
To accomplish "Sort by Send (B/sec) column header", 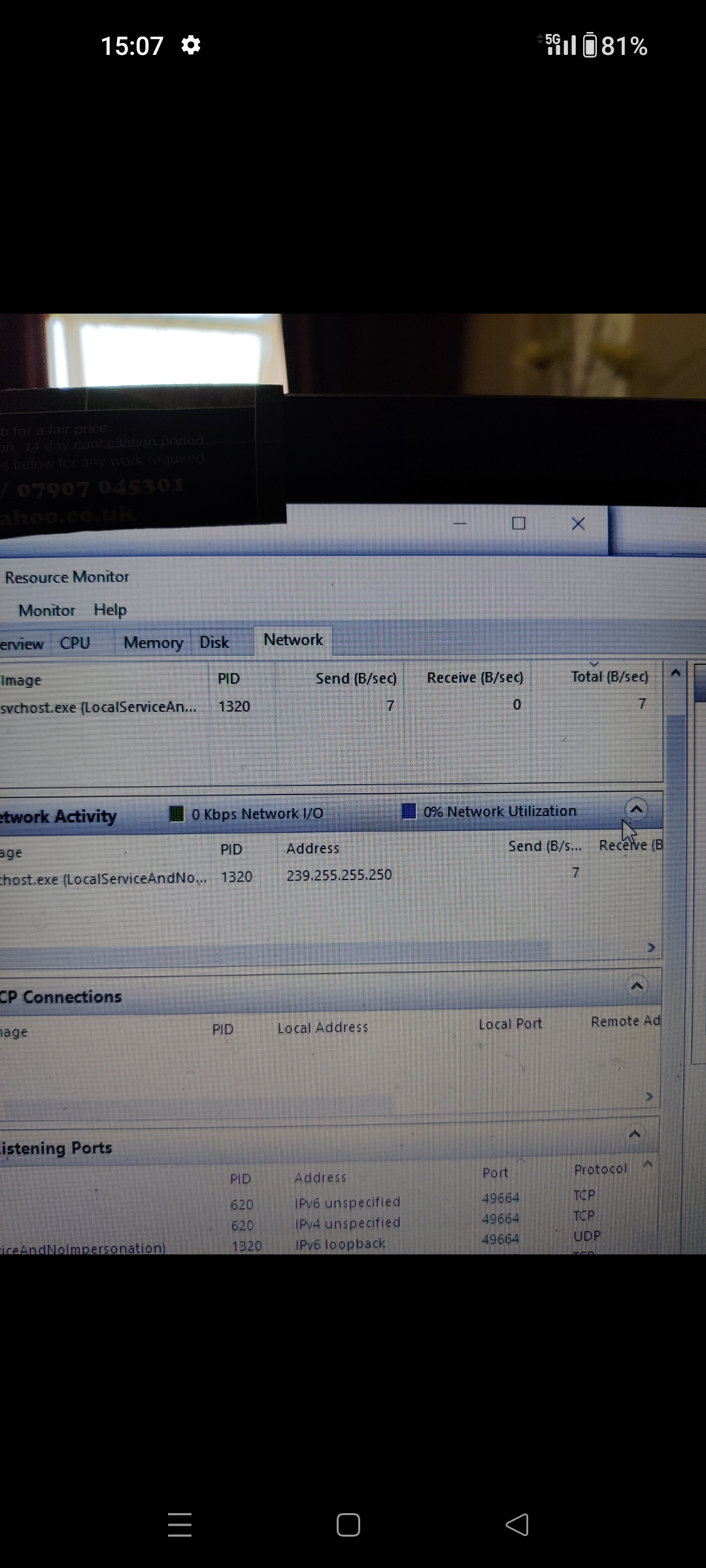I will [356, 678].
